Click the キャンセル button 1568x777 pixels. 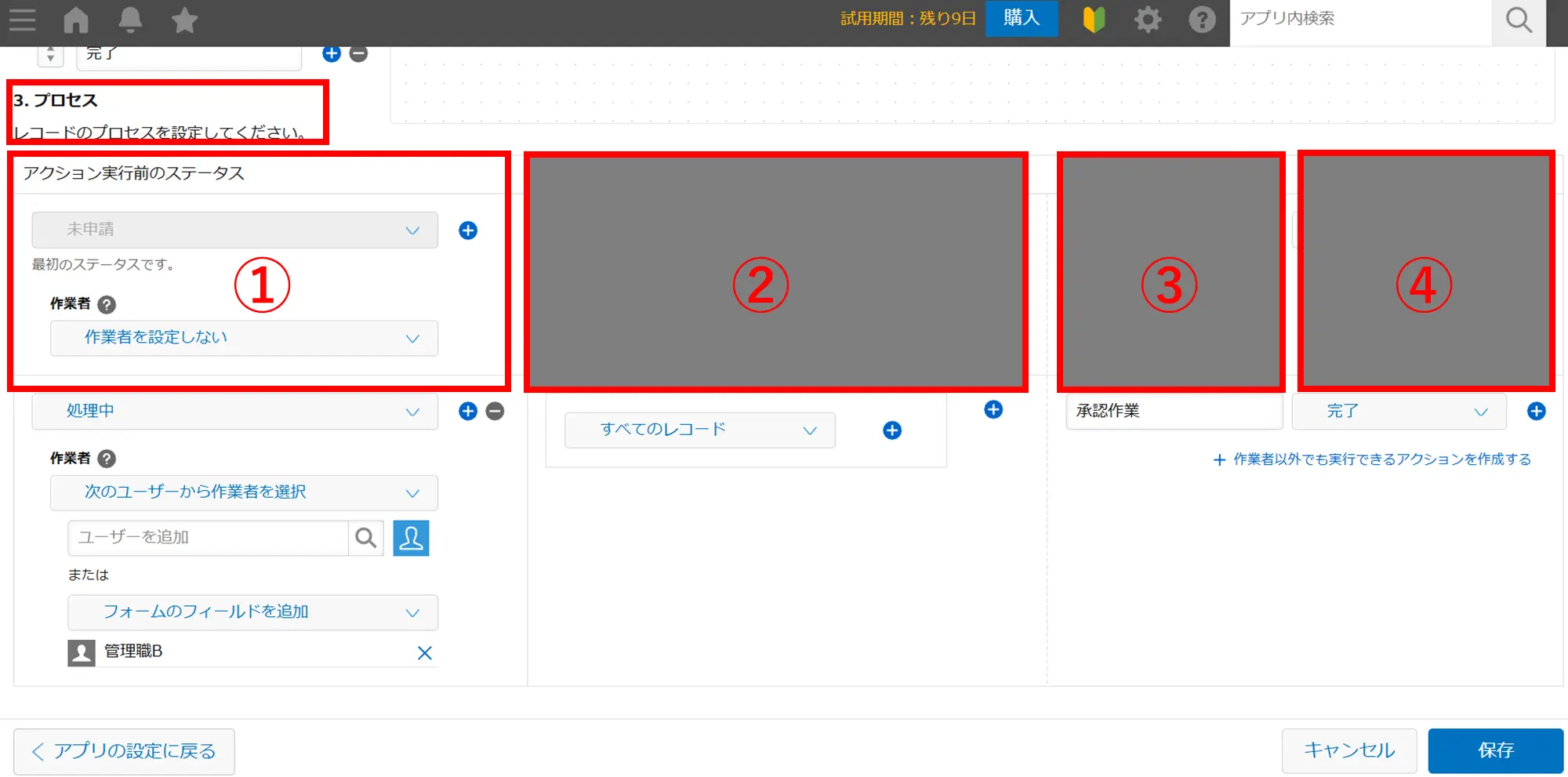1348,750
